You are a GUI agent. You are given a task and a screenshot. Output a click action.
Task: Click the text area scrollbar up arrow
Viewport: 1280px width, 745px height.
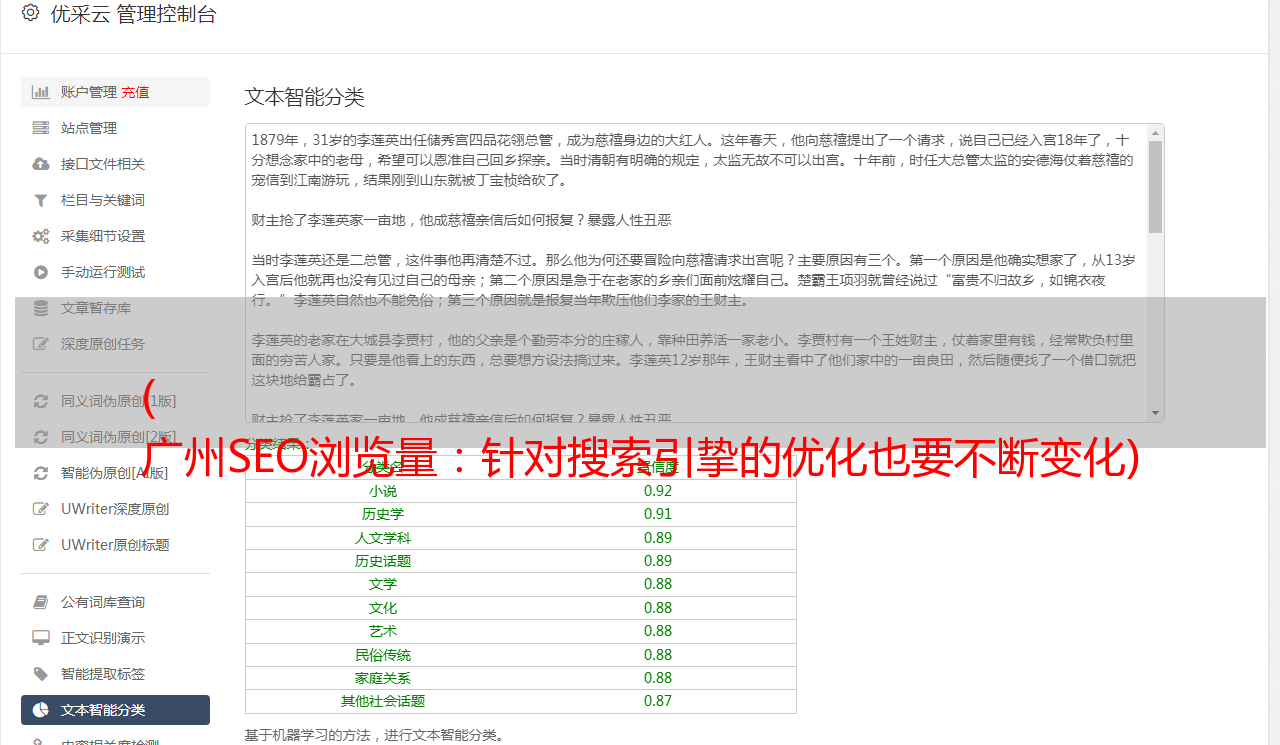[1155, 133]
